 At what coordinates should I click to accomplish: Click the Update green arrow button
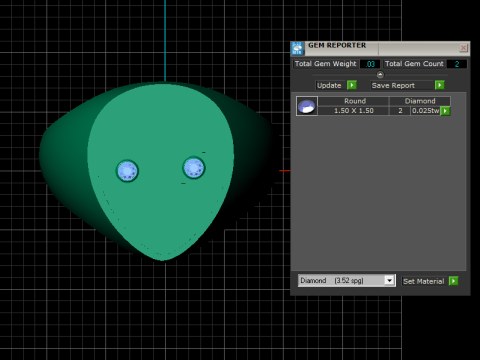pos(352,85)
